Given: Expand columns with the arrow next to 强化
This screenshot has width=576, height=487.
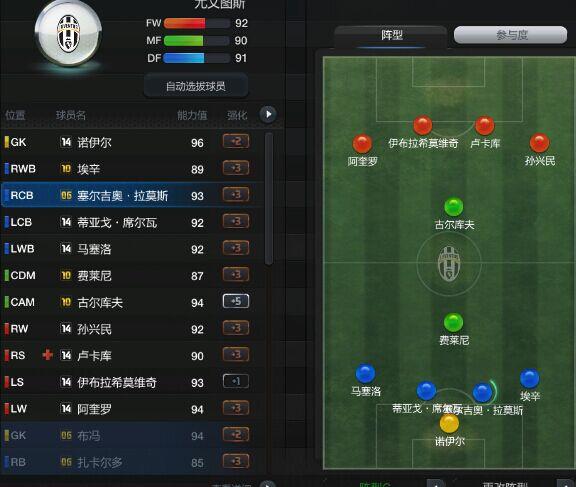Looking at the screenshot, I should point(269,114).
